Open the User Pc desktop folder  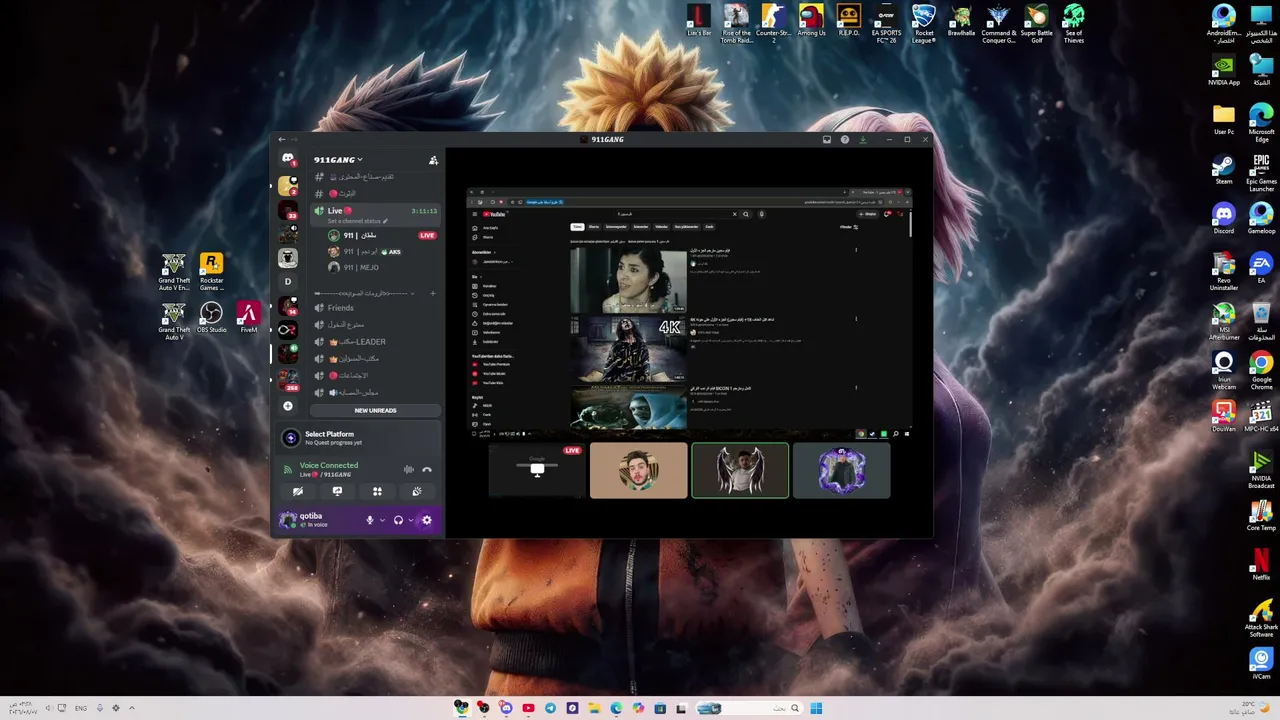pos(1224,120)
